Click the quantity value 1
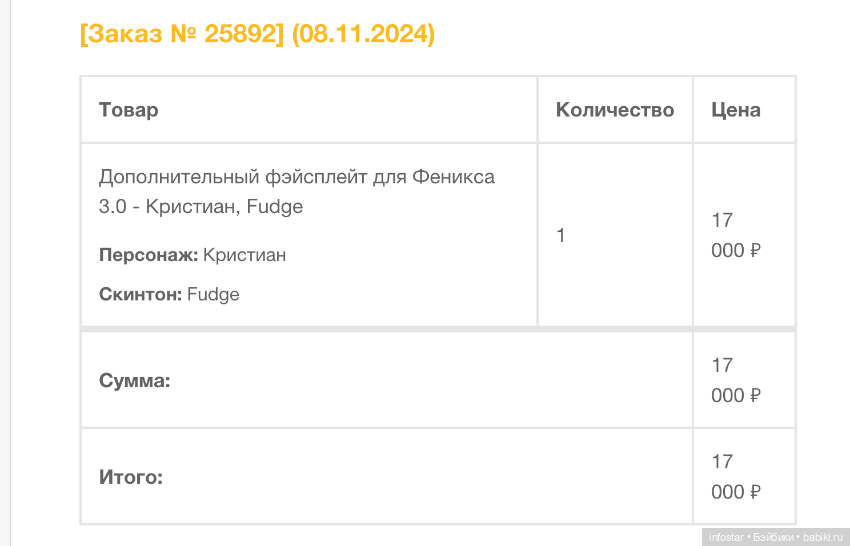 pyautogui.click(x=561, y=236)
